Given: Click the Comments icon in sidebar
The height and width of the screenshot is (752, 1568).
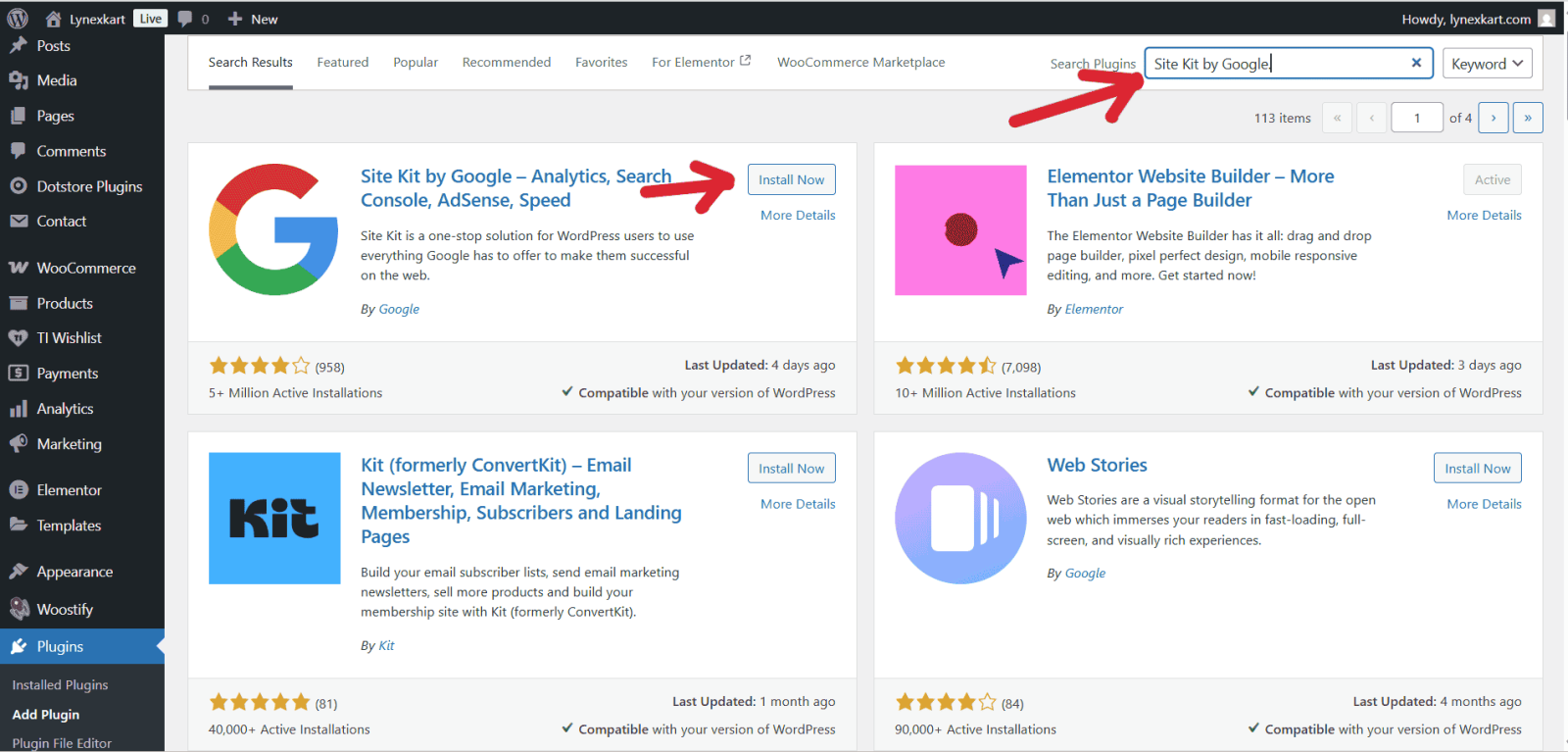Looking at the screenshot, I should pos(18,151).
